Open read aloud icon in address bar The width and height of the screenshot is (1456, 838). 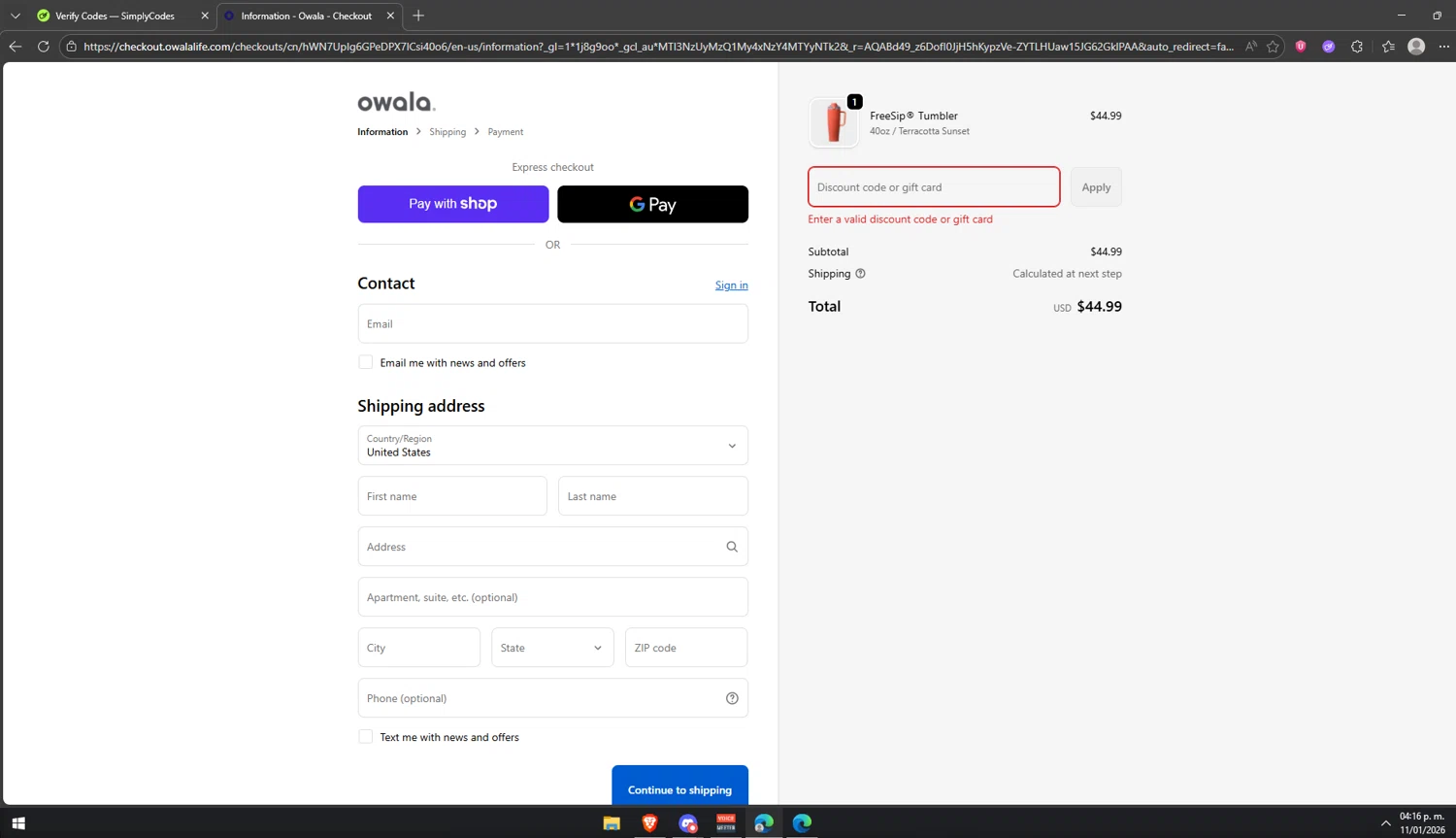(1251, 46)
